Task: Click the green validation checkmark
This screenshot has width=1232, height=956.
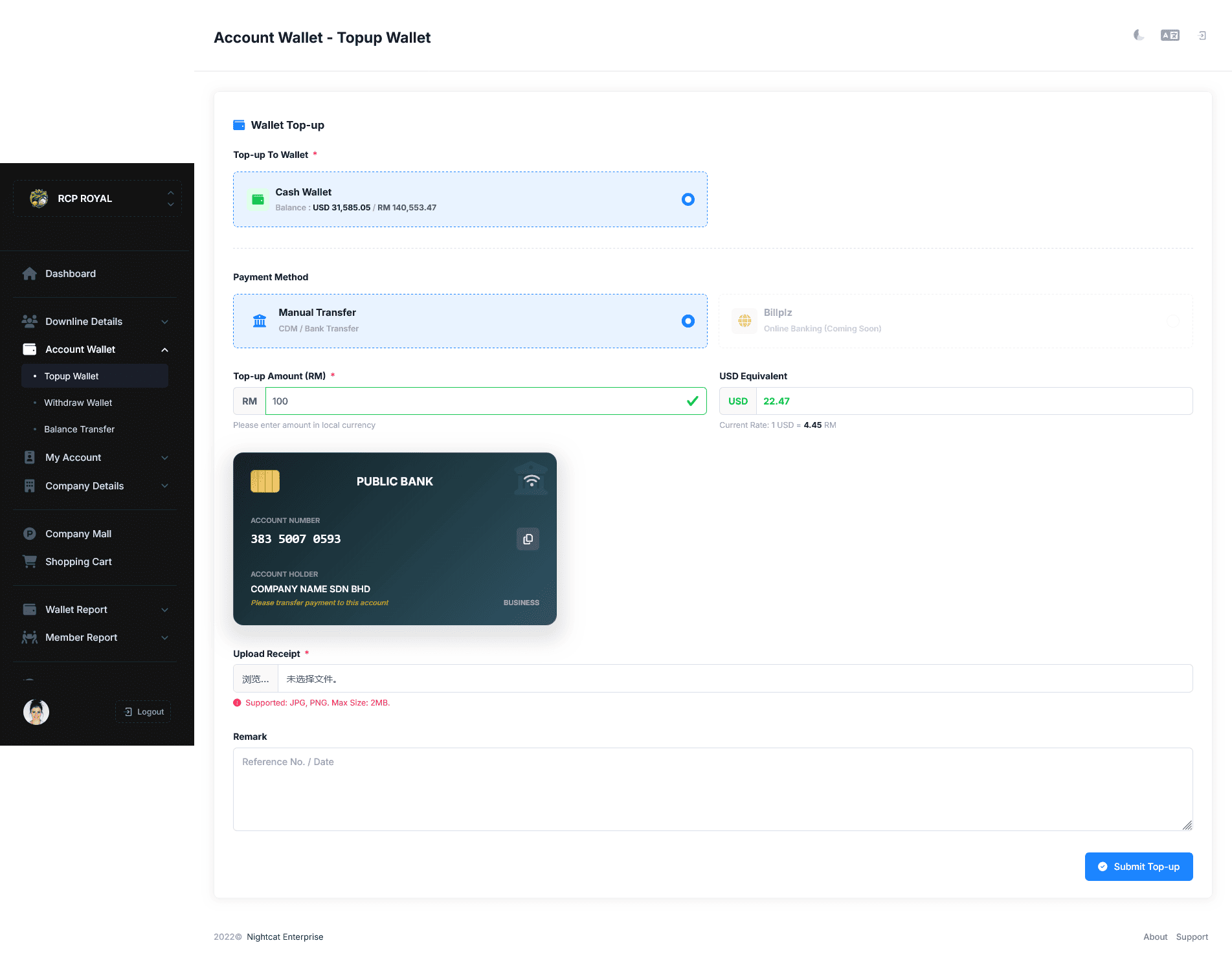Action: point(692,401)
